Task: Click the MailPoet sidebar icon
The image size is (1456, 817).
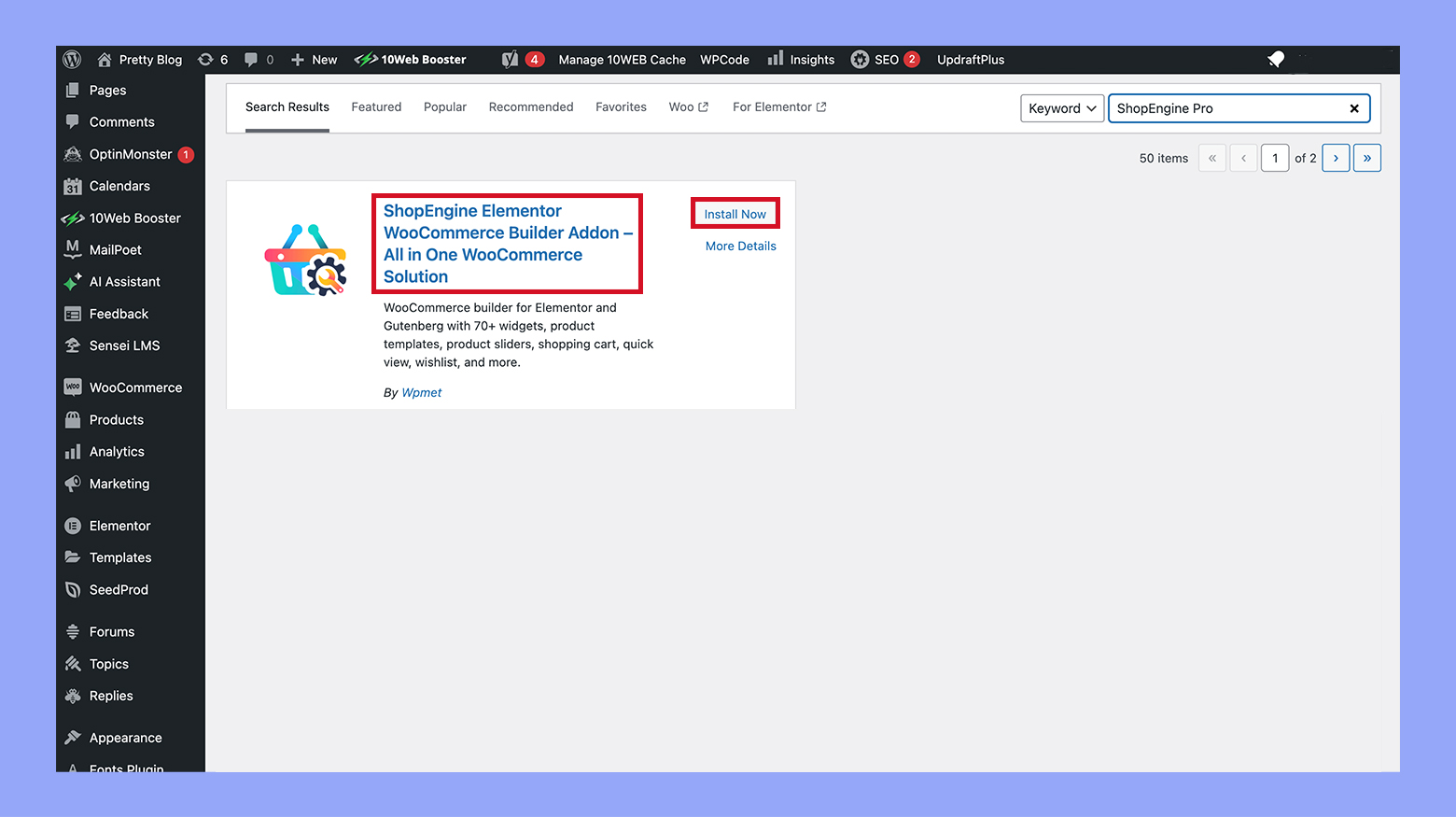Action: coord(72,249)
